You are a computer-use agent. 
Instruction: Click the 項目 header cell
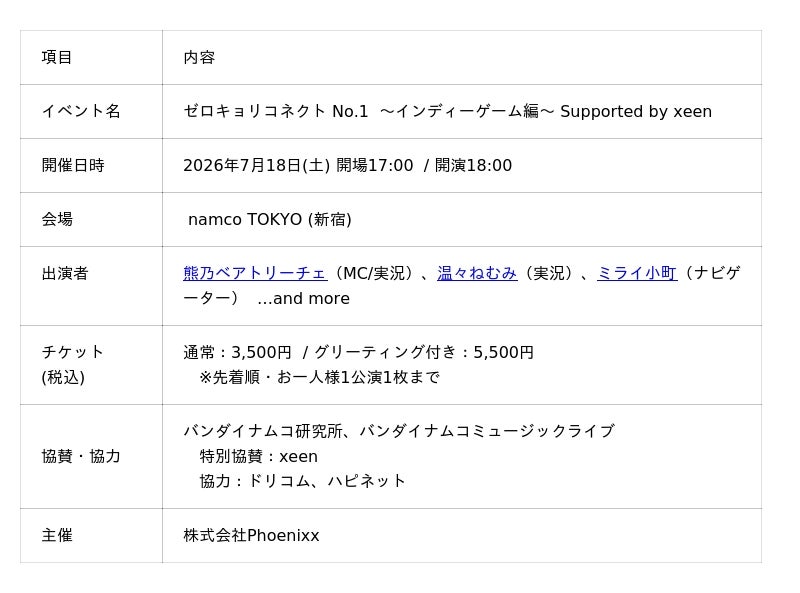click(91, 57)
